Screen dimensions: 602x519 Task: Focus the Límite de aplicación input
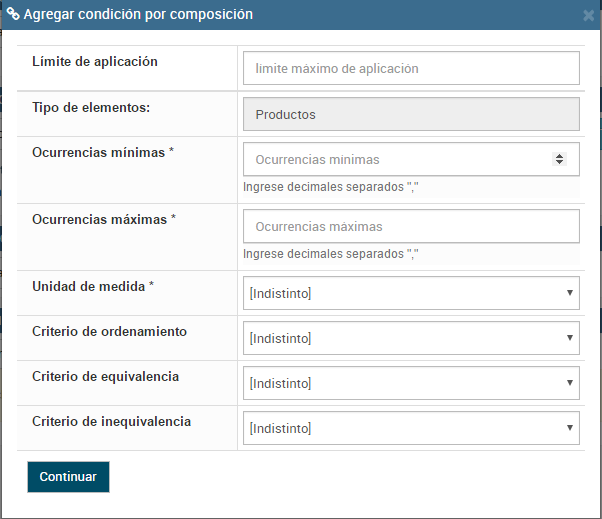[x=411, y=69]
